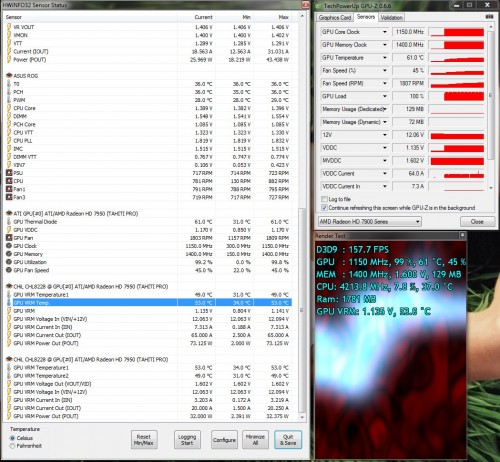
Task: Close the Render Test window
Action: click(x=462, y=235)
